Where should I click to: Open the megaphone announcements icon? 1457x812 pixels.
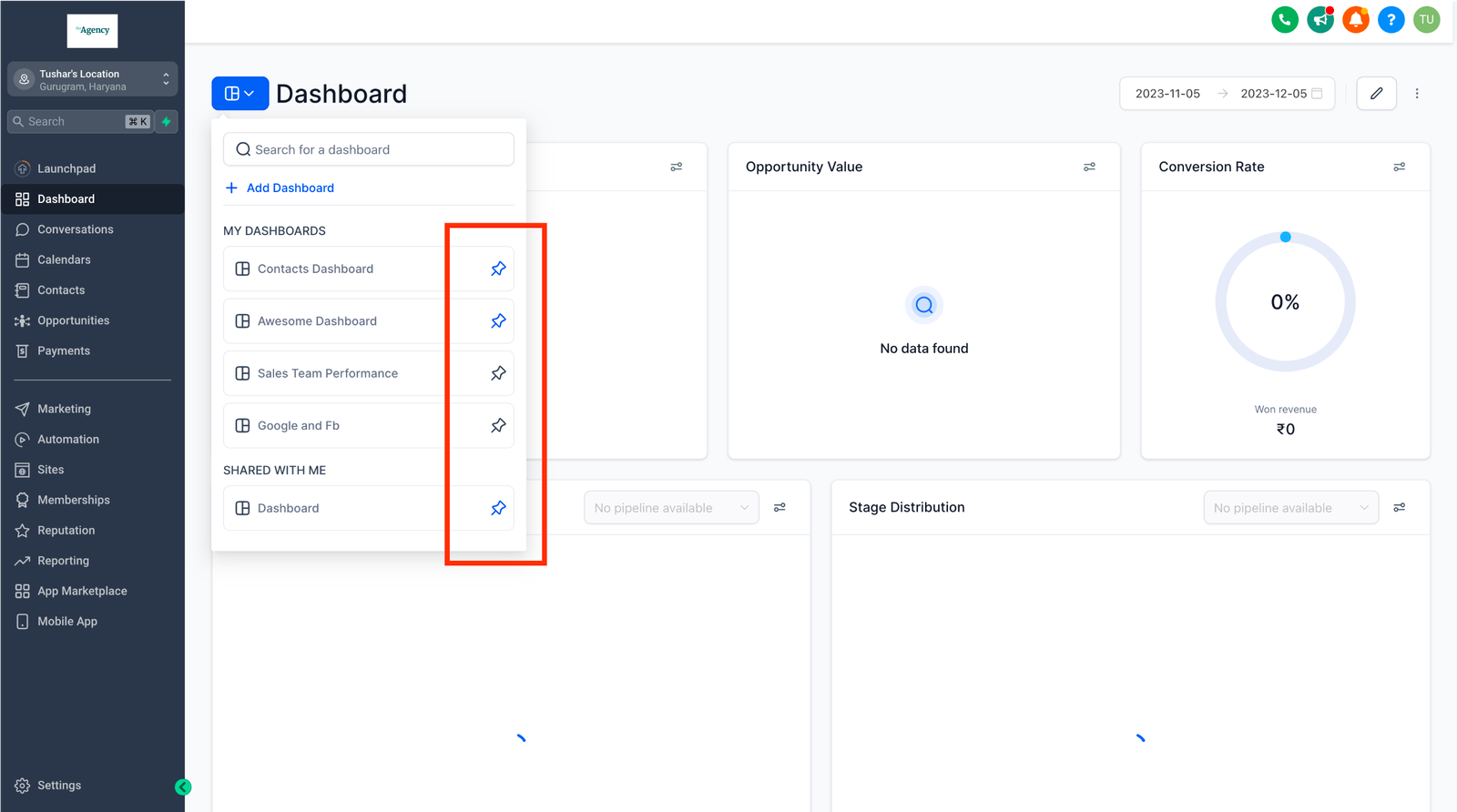pos(1319,19)
